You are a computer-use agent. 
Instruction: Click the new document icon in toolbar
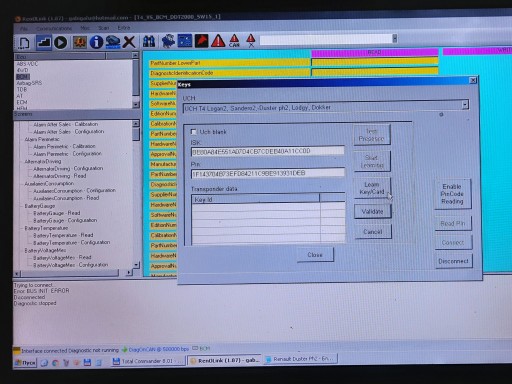click(24, 43)
